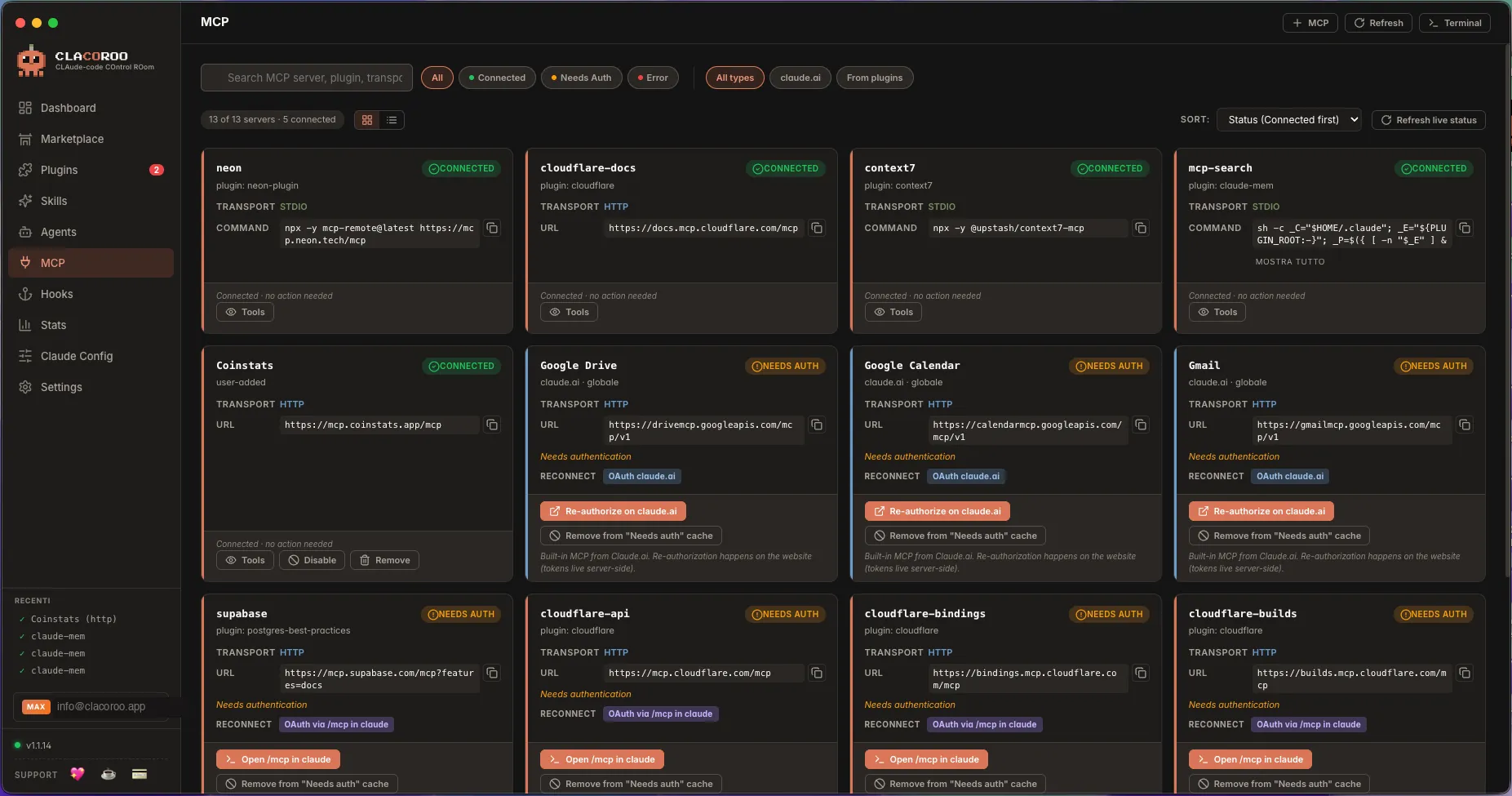Copy the Google Calendar URL
The image size is (1512, 796).
(1141, 425)
